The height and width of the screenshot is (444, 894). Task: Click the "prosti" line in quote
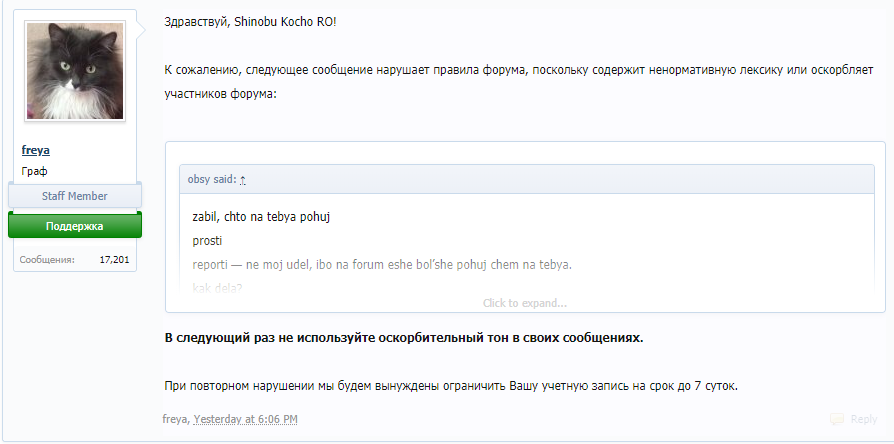pos(207,241)
